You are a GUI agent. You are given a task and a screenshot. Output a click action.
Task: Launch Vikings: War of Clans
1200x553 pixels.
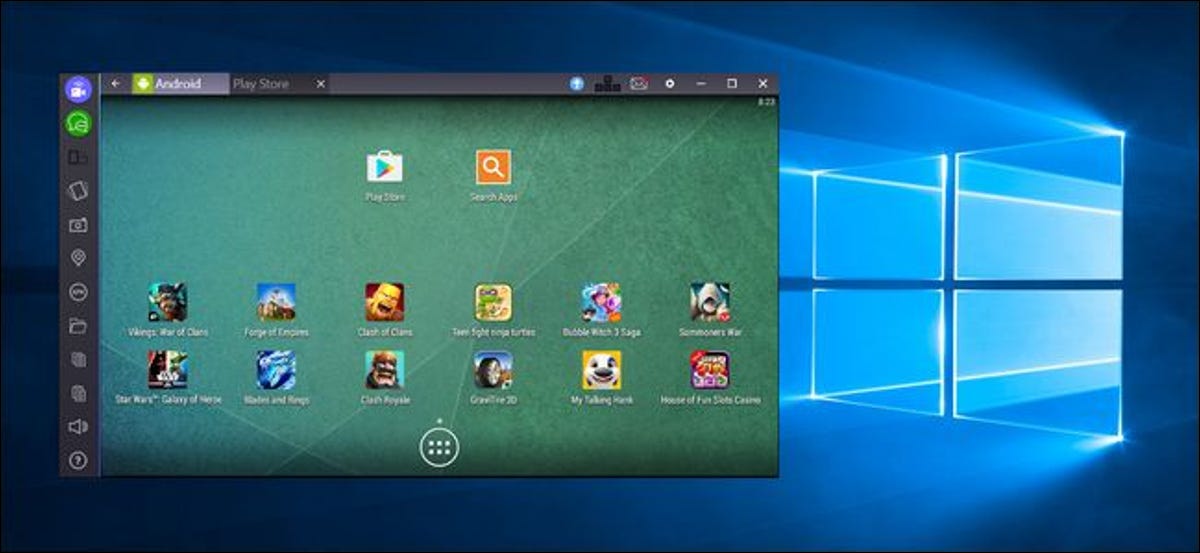click(x=167, y=302)
